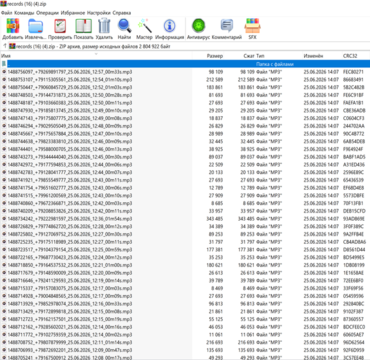Click the up-arrow parent folder icon

tap(5, 46)
